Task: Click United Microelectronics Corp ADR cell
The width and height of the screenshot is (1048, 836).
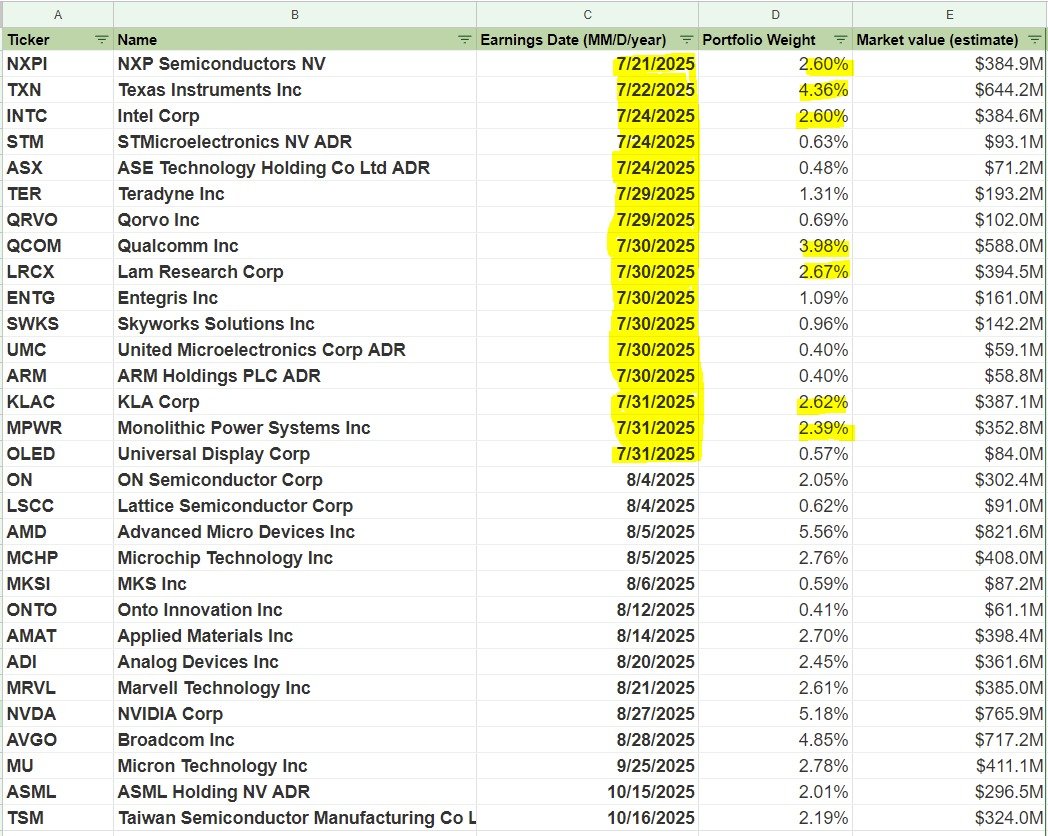Action: coord(295,351)
